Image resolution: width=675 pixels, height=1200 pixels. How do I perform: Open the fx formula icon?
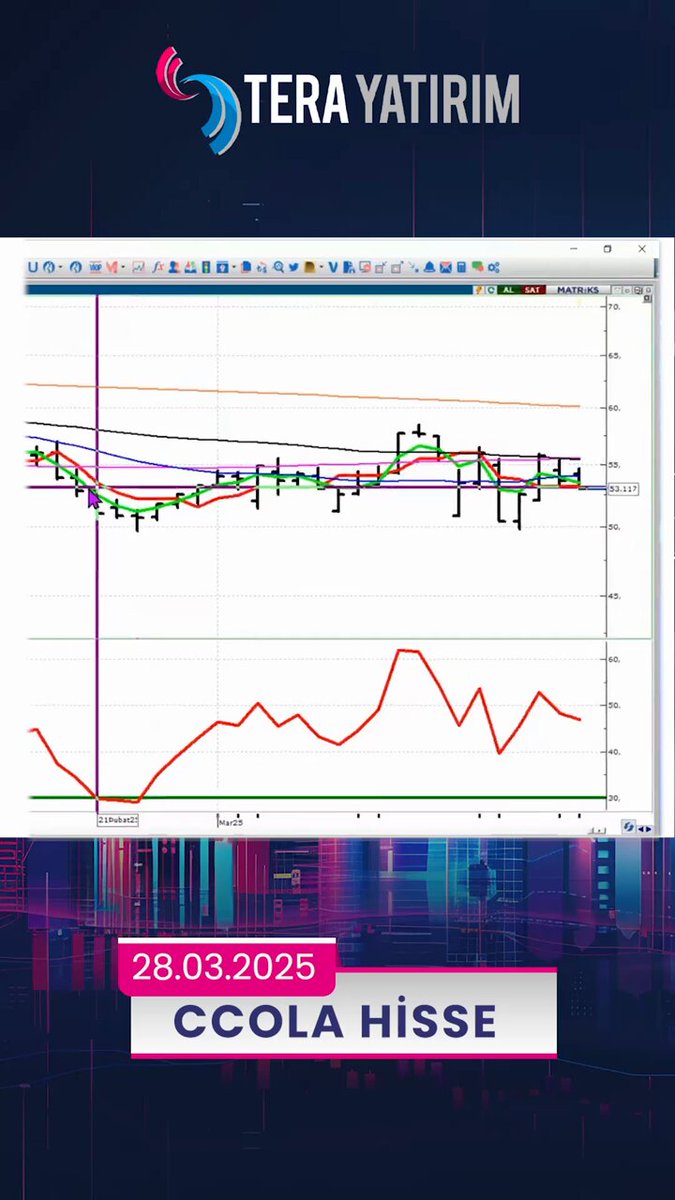pos(157,267)
